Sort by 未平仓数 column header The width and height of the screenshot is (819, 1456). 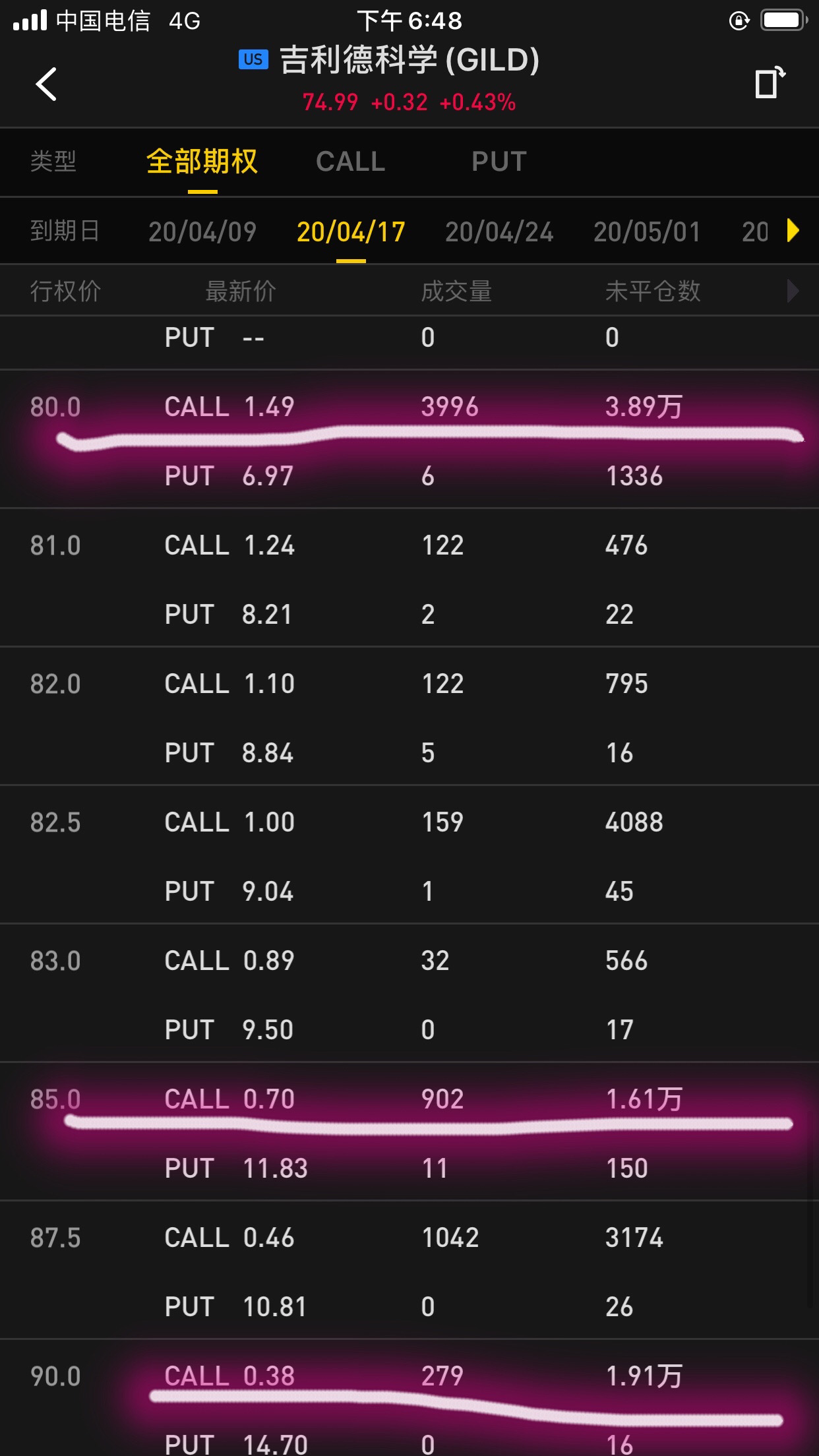[x=653, y=291]
